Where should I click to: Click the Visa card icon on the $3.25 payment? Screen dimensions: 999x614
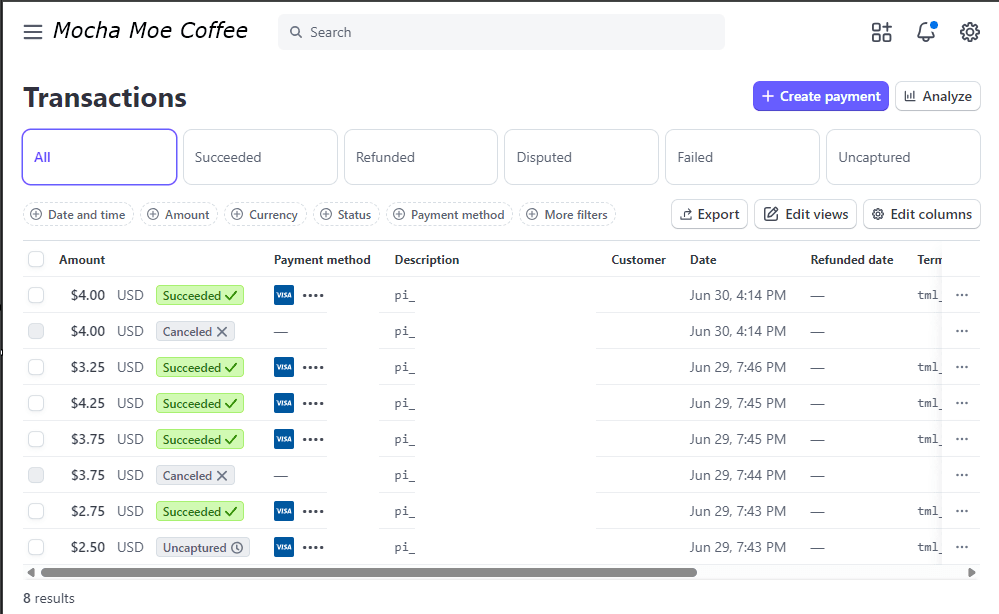pos(281,367)
